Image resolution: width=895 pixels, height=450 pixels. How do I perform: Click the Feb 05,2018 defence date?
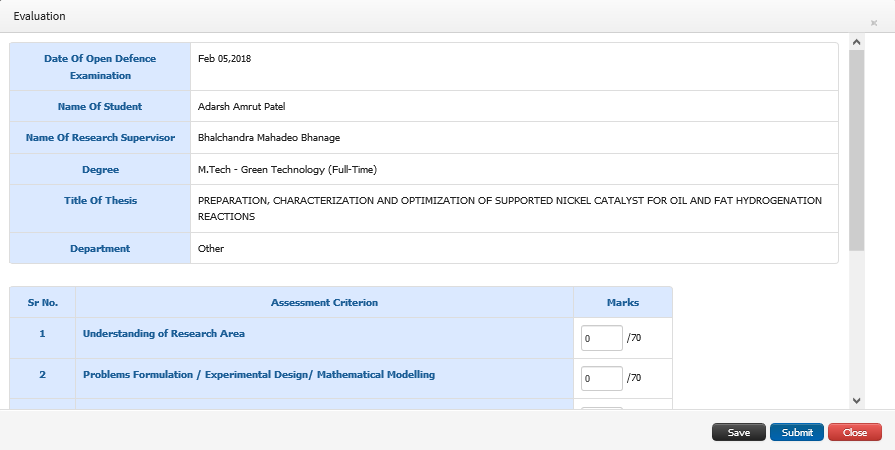(224, 58)
